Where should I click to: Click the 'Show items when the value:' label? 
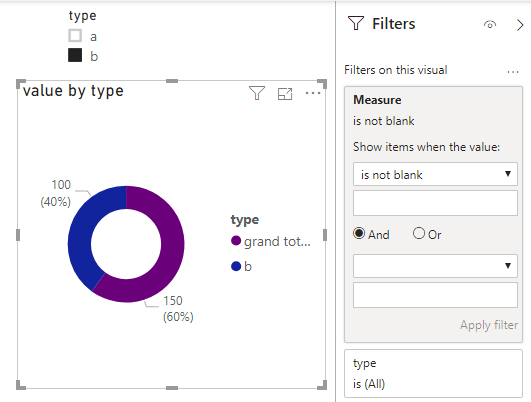[426, 147]
